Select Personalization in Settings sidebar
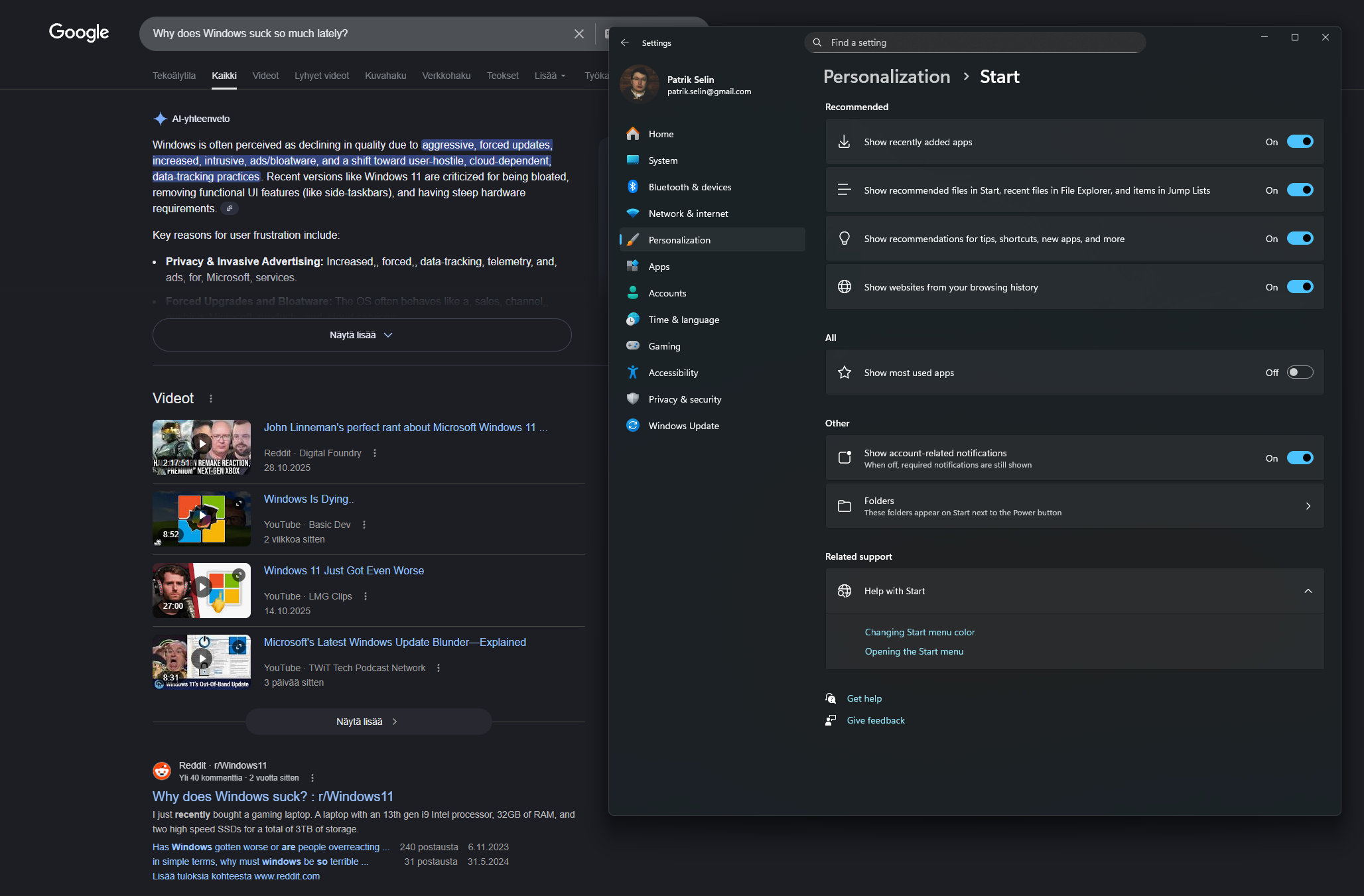The width and height of the screenshot is (1364, 896). click(x=713, y=240)
